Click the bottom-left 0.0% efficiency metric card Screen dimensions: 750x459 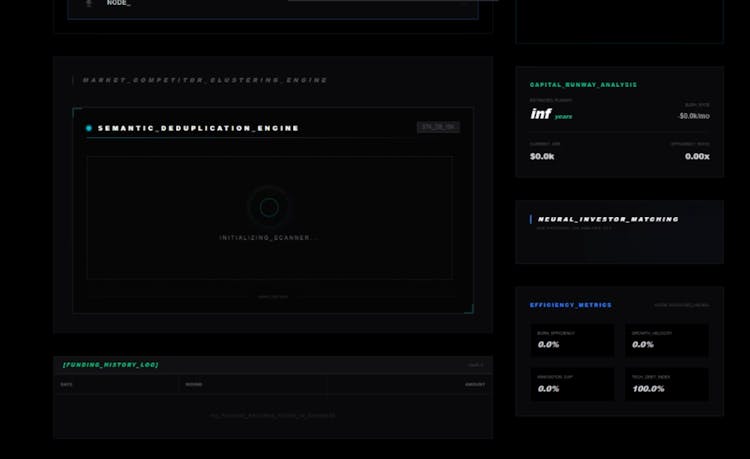click(x=572, y=384)
